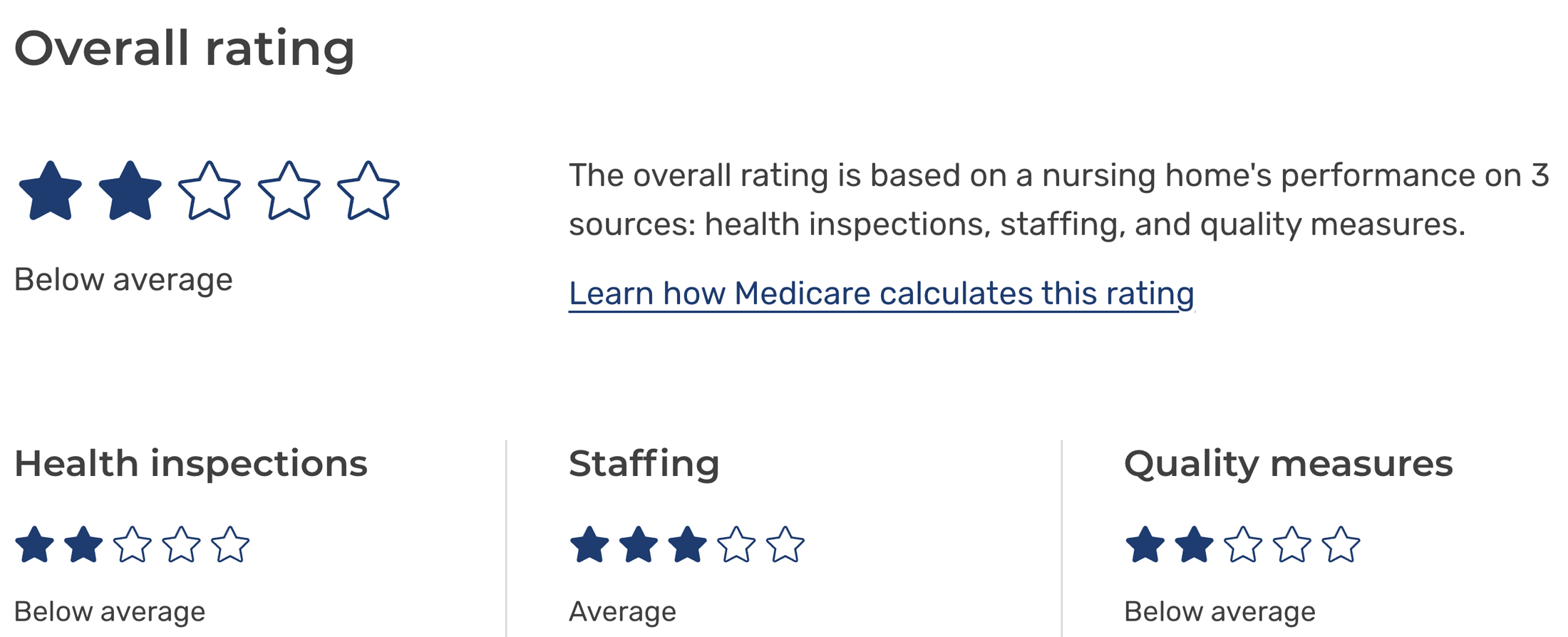This screenshot has height=637, width=1568.
Task: Click the Below average label under Health inspections
Action: 109,610
